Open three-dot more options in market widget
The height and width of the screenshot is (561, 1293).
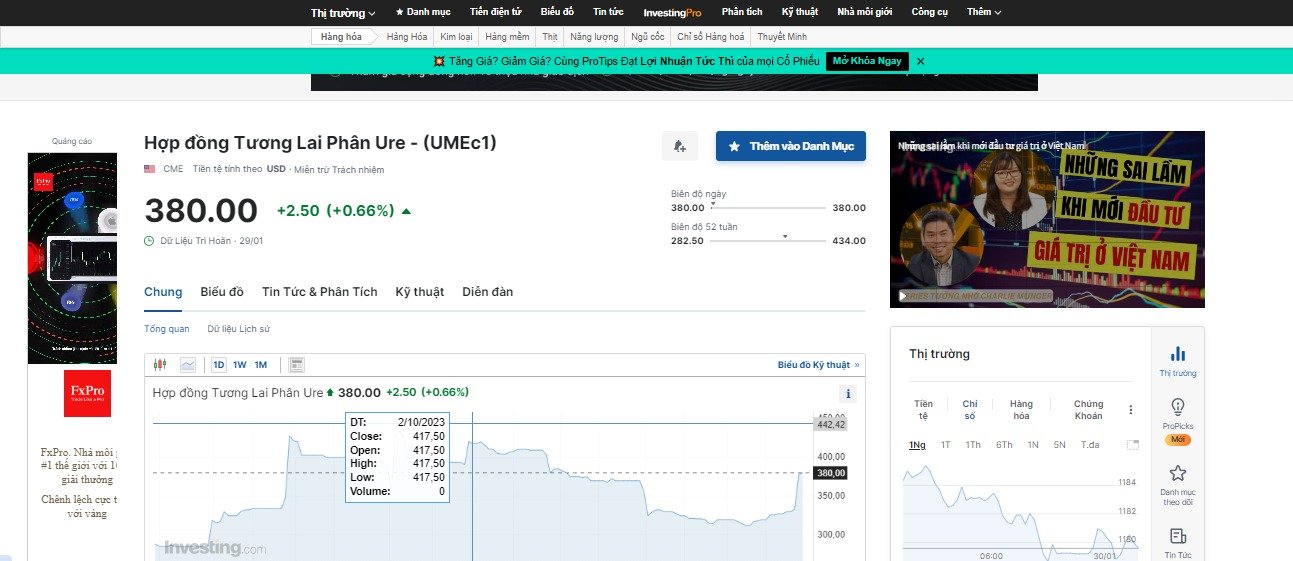point(1131,410)
